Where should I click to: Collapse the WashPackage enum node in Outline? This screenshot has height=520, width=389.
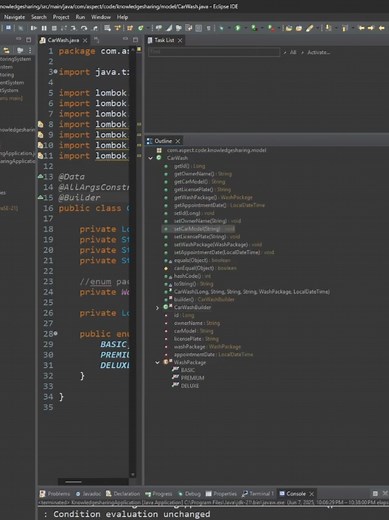click(x=157, y=362)
